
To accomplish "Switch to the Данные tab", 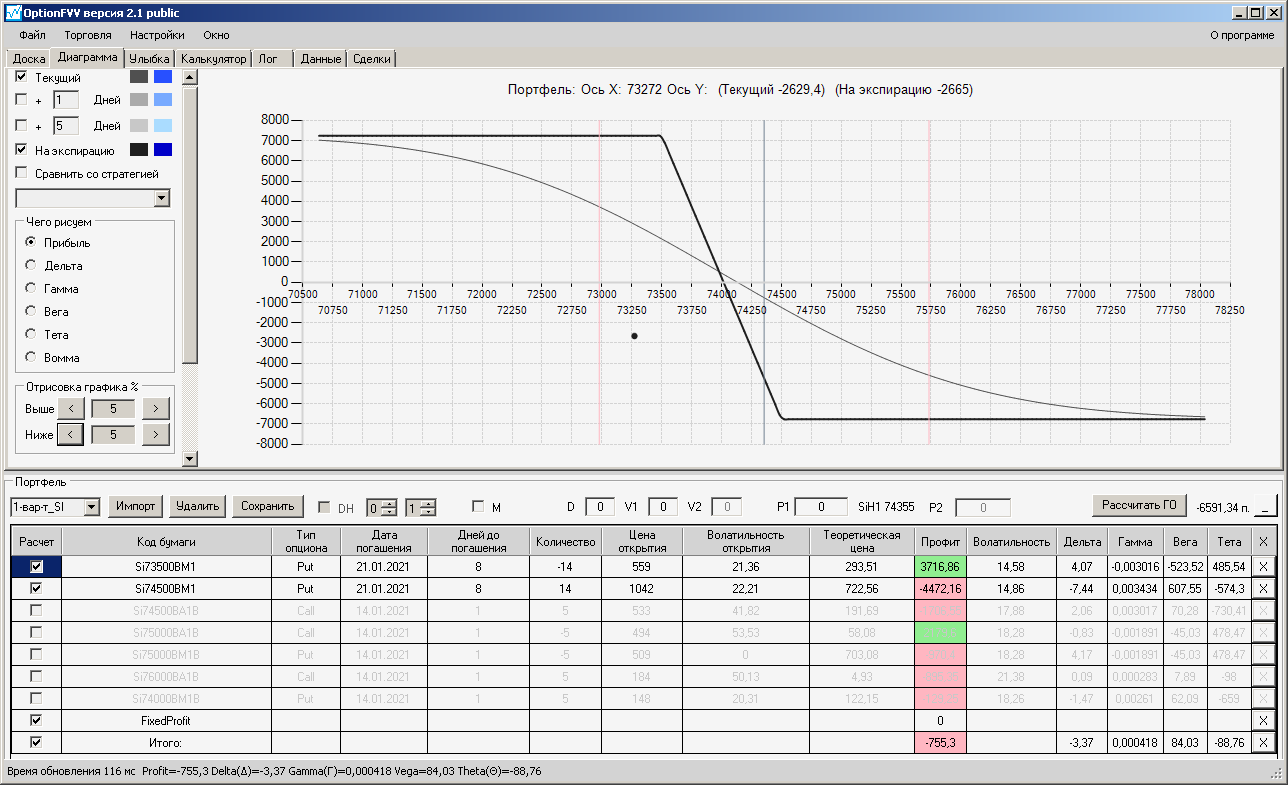I will coord(321,59).
